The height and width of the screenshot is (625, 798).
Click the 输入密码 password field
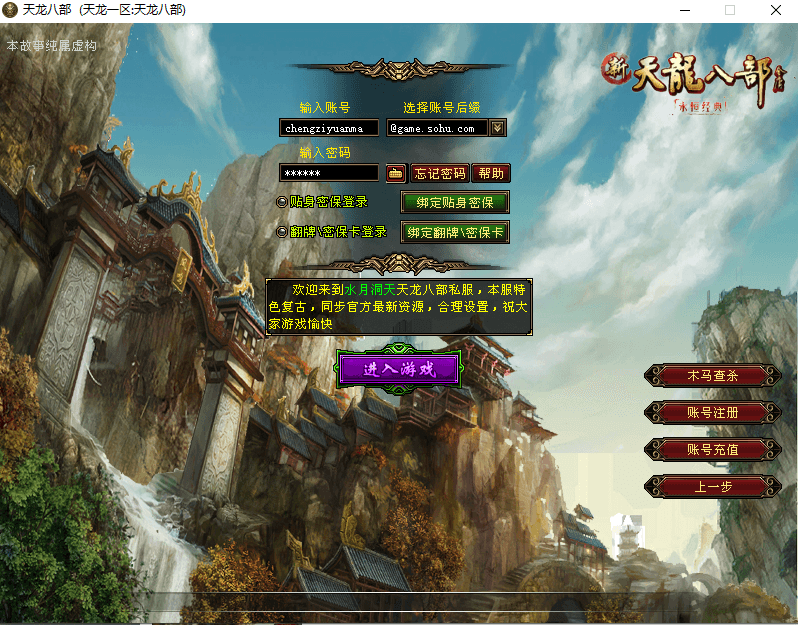click(x=329, y=173)
